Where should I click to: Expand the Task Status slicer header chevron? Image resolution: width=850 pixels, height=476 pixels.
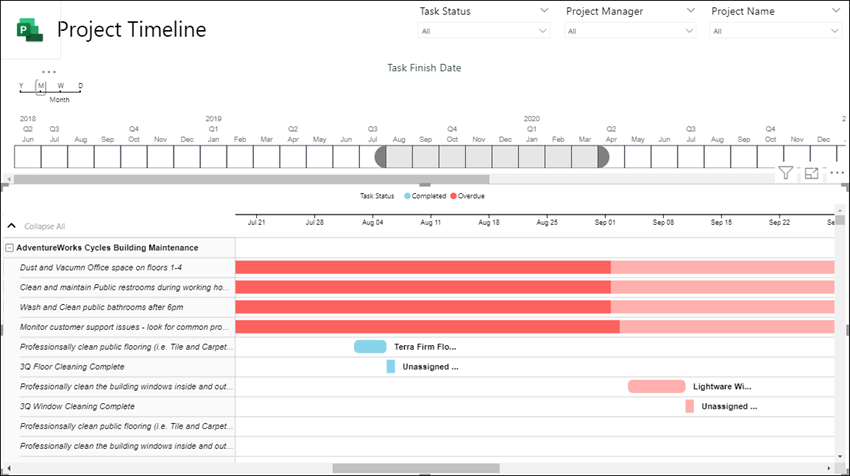pyautogui.click(x=544, y=10)
